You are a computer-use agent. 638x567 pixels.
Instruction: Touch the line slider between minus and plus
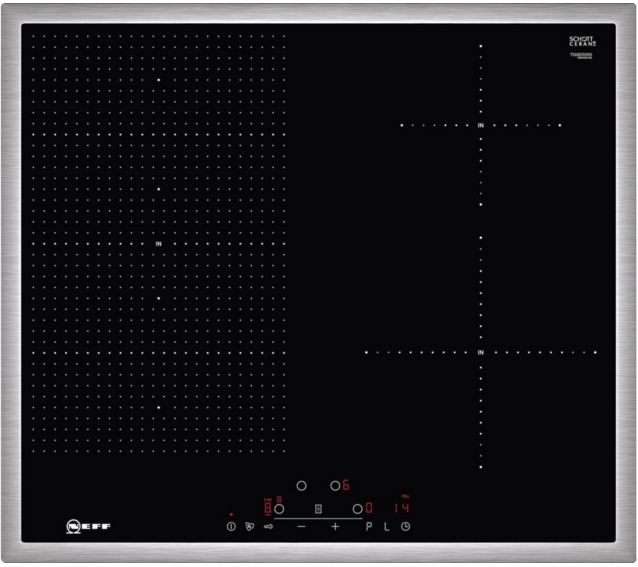(x=318, y=518)
